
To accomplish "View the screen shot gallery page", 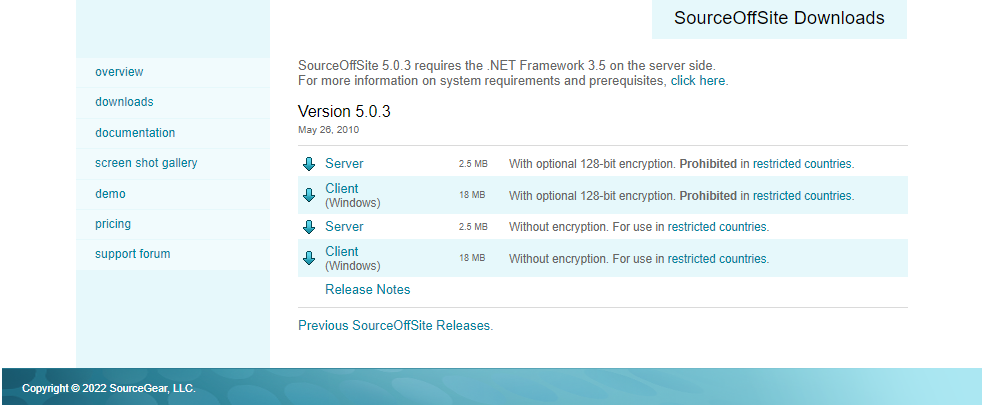I will 146,163.
